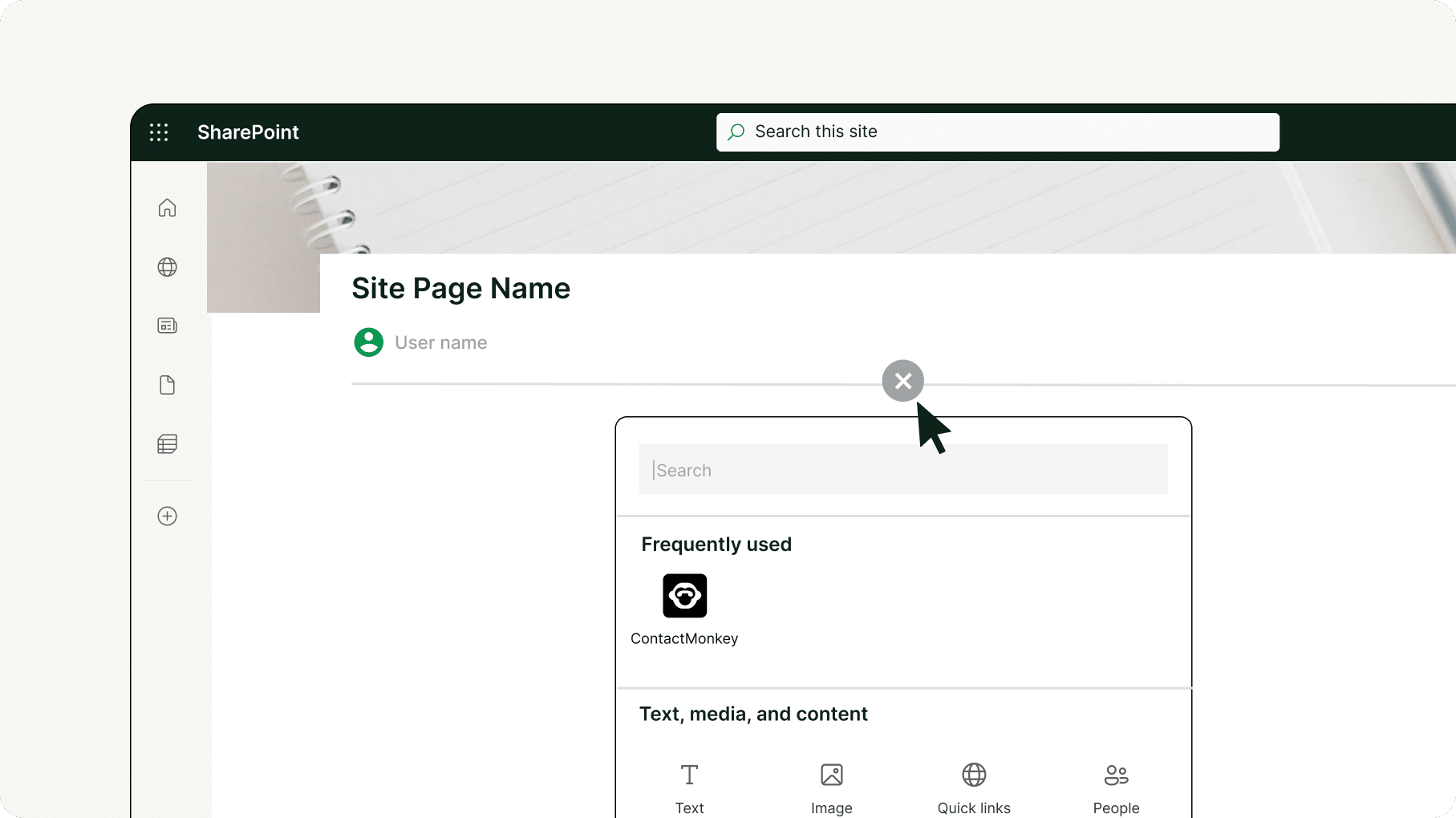Open the document icon in the sidebar
Image resolution: width=1456 pixels, height=818 pixels.
[x=167, y=385]
